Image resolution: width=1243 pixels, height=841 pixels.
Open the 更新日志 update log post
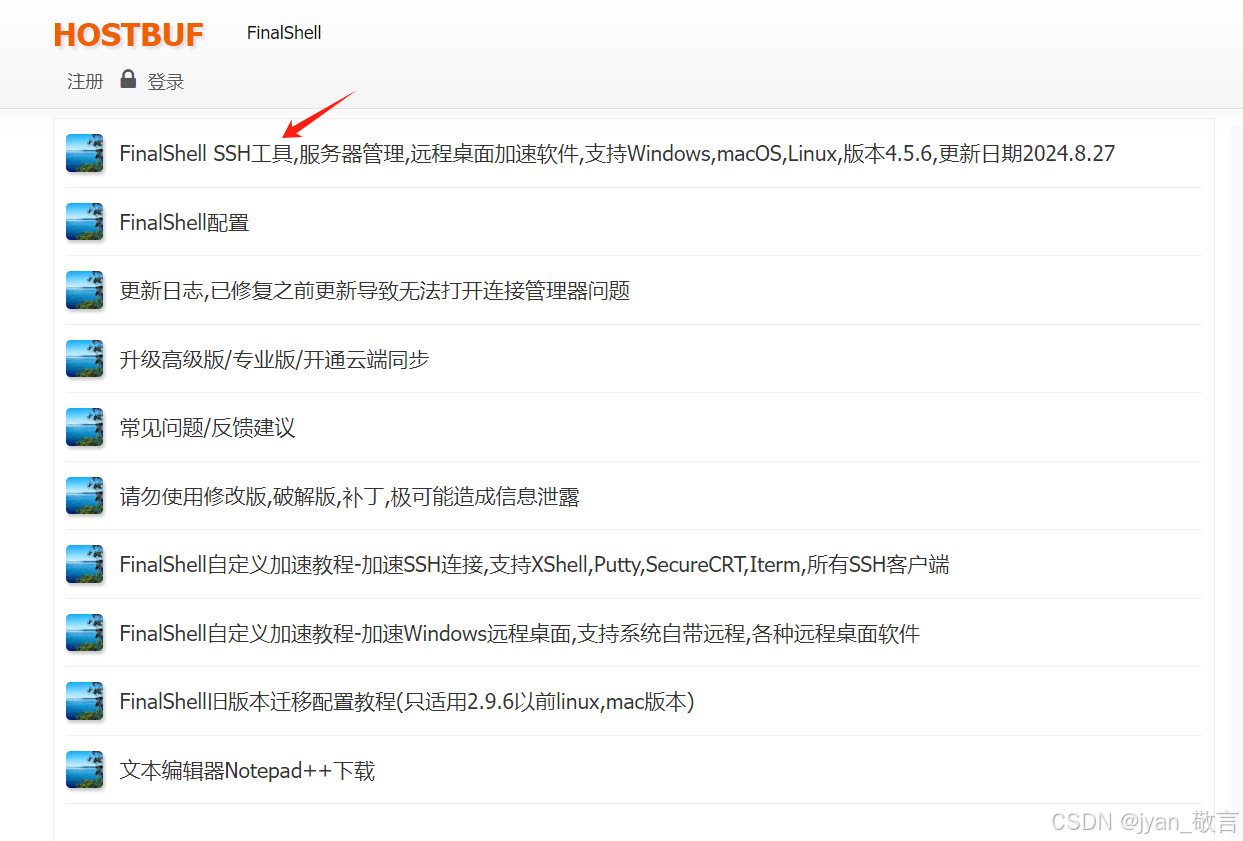tap(375, 291)
